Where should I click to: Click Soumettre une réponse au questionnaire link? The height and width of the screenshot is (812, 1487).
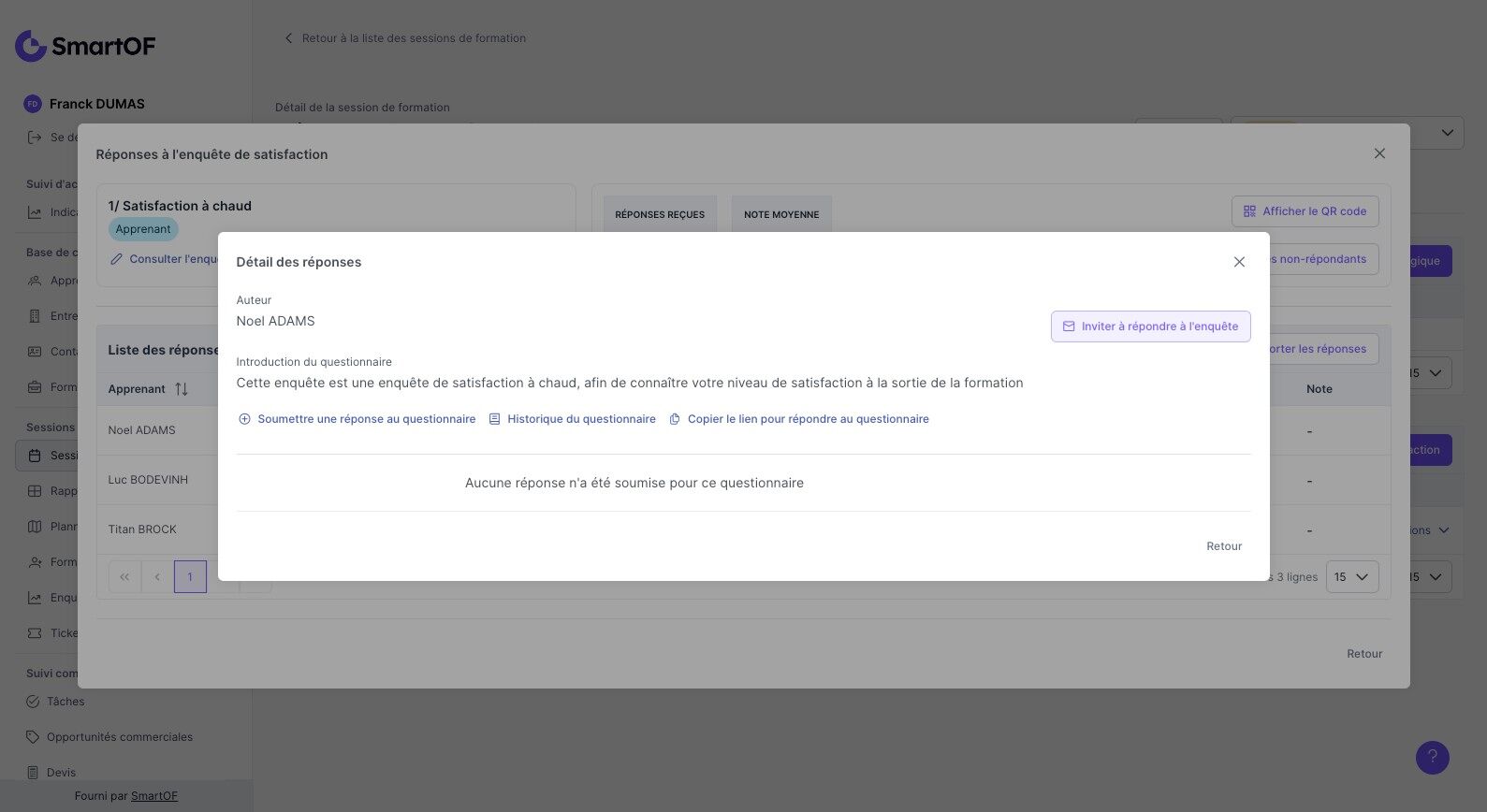pyautogui.click(x=357, y=419)
